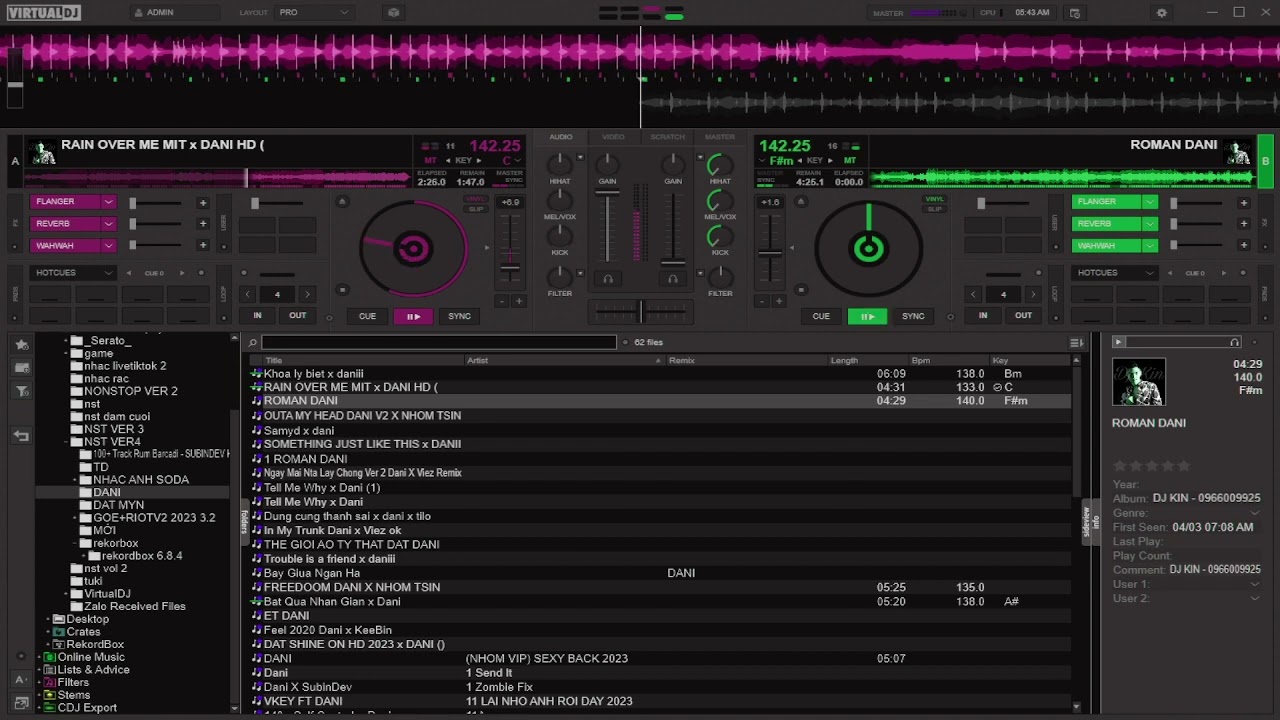Toggle SLIP mode on deck B
Image resolution: width=1280 pixels, height=720 pixels.
coord(934,208)
